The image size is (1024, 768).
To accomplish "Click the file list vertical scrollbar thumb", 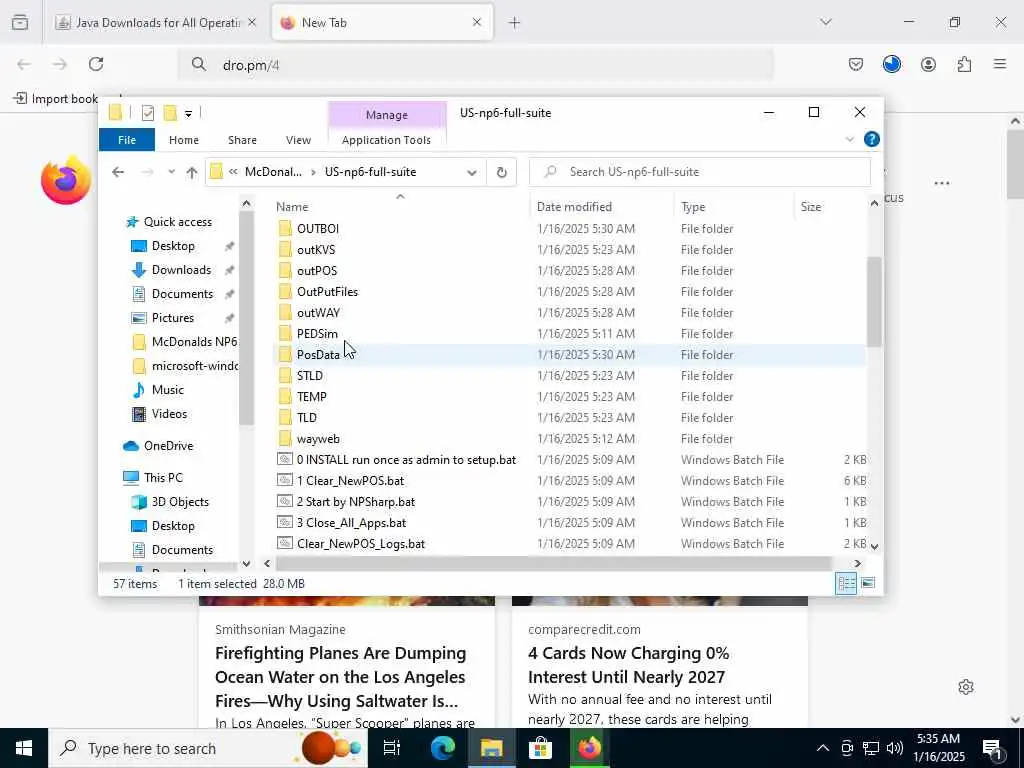I will pyautogui.click(x=874, y=302).
